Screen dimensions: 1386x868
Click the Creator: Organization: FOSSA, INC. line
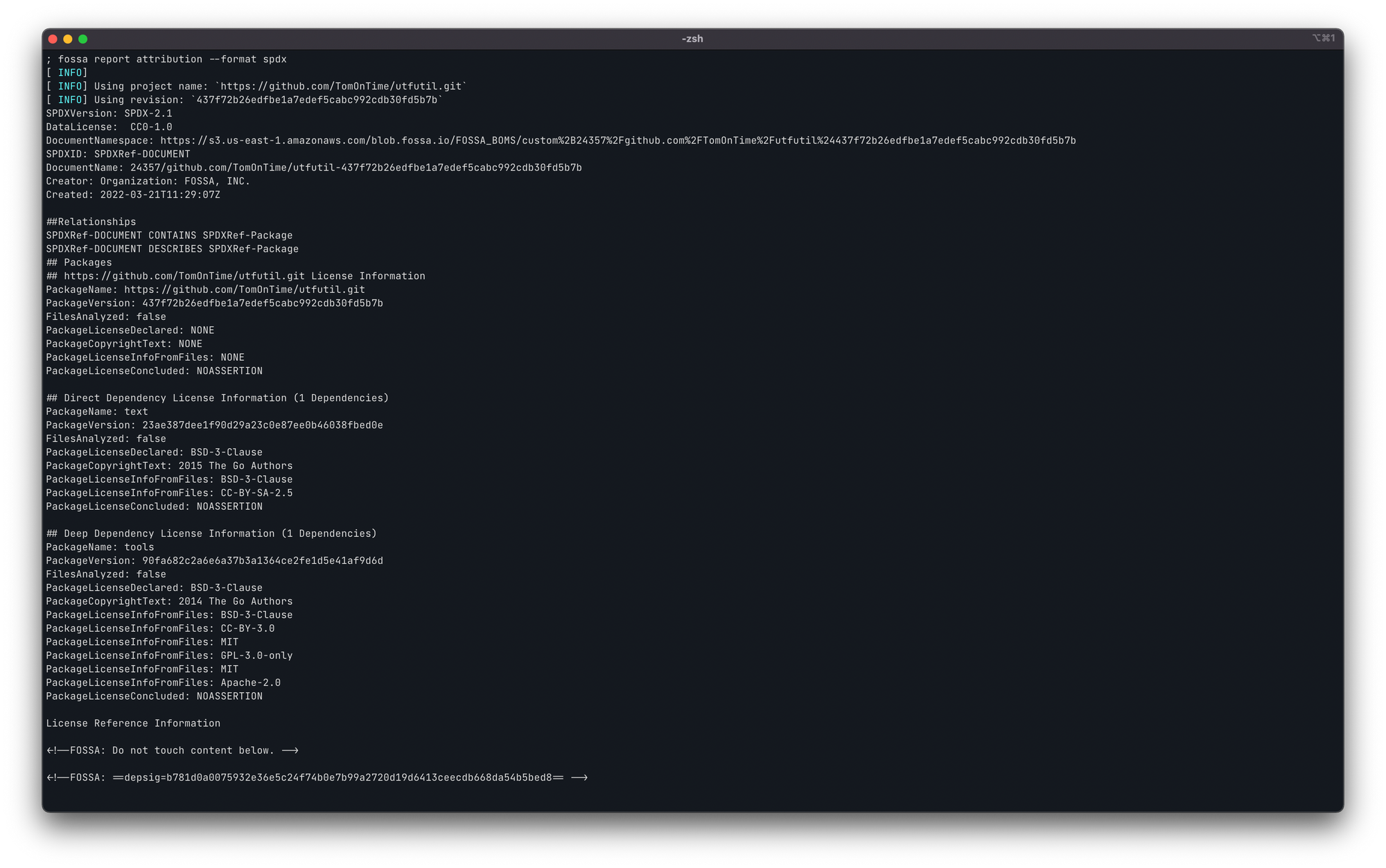coord(148,181)
